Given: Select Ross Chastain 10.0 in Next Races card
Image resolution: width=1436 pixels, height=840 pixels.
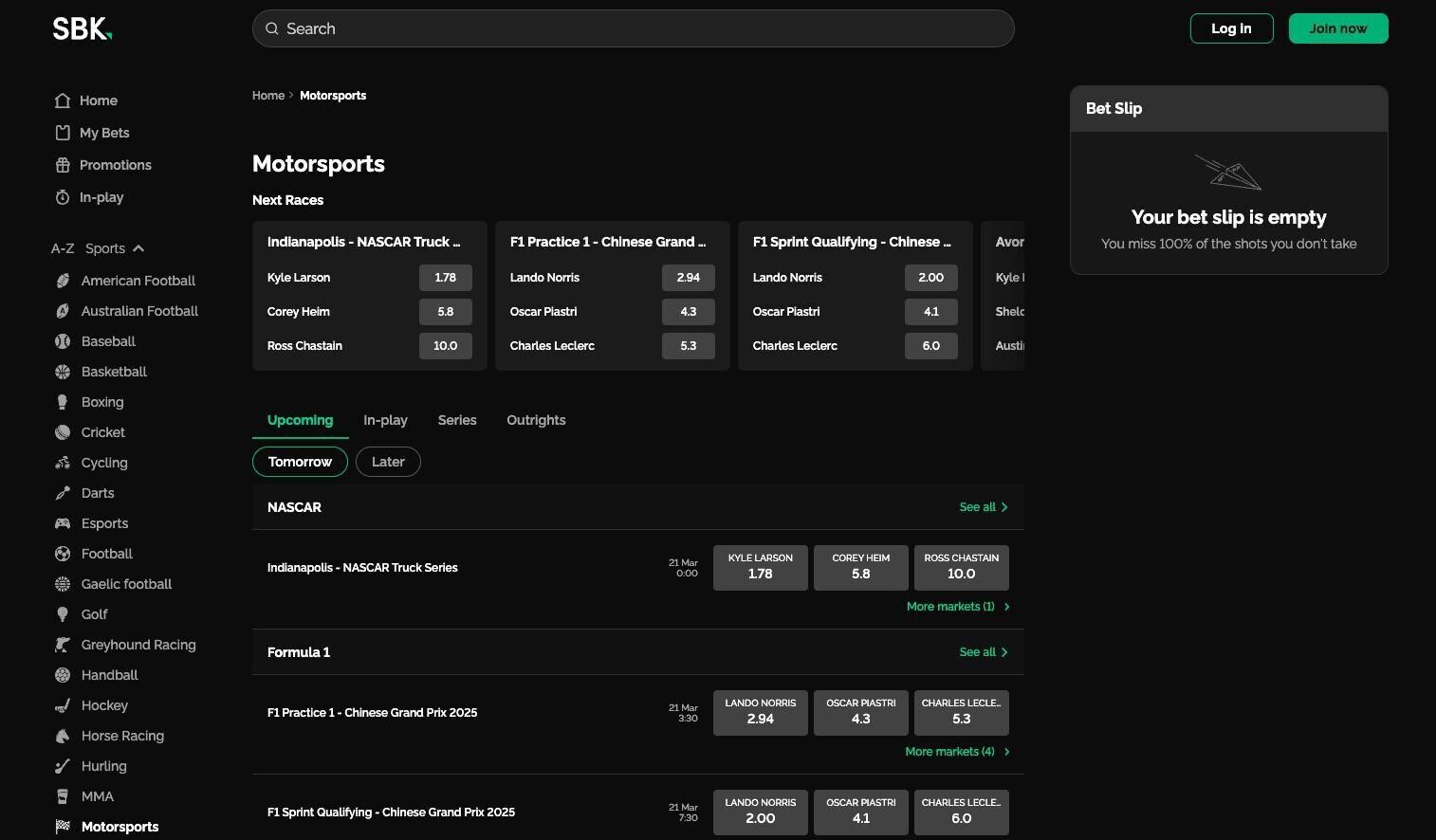Looking at the screenshot, I should 446,346.
